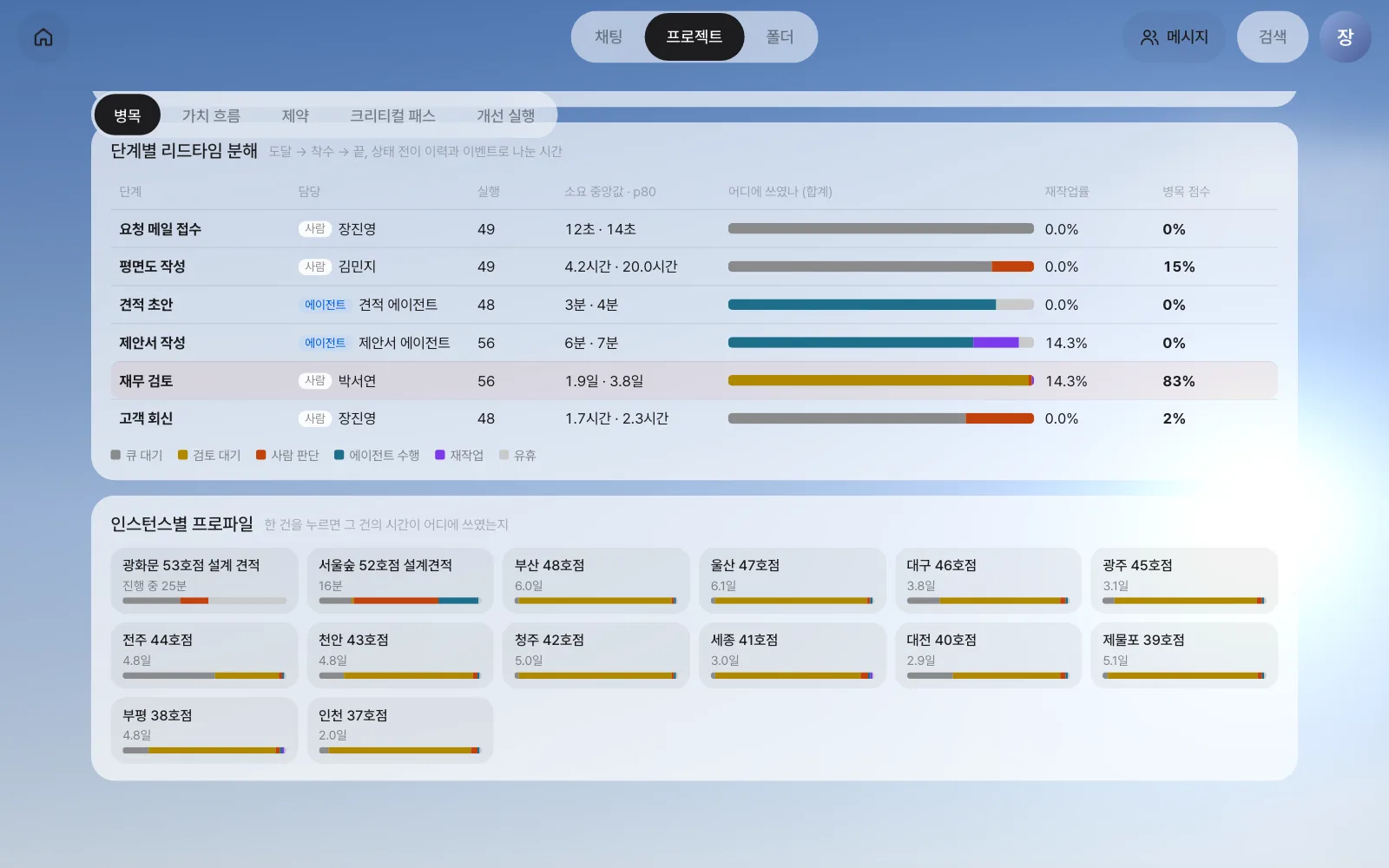Open the 전주 44호점 instance card
Image resolution: width=1389 pixels, height=868 pixels.
[x=204, y=655]
